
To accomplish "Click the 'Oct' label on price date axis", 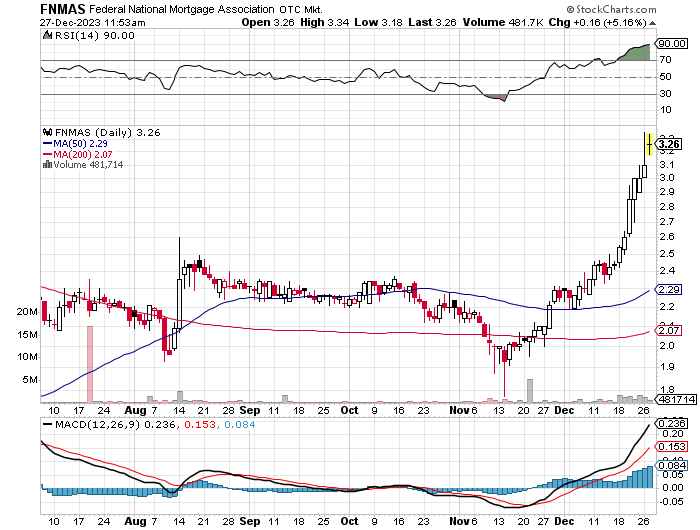I will click(x=350, y=410).
